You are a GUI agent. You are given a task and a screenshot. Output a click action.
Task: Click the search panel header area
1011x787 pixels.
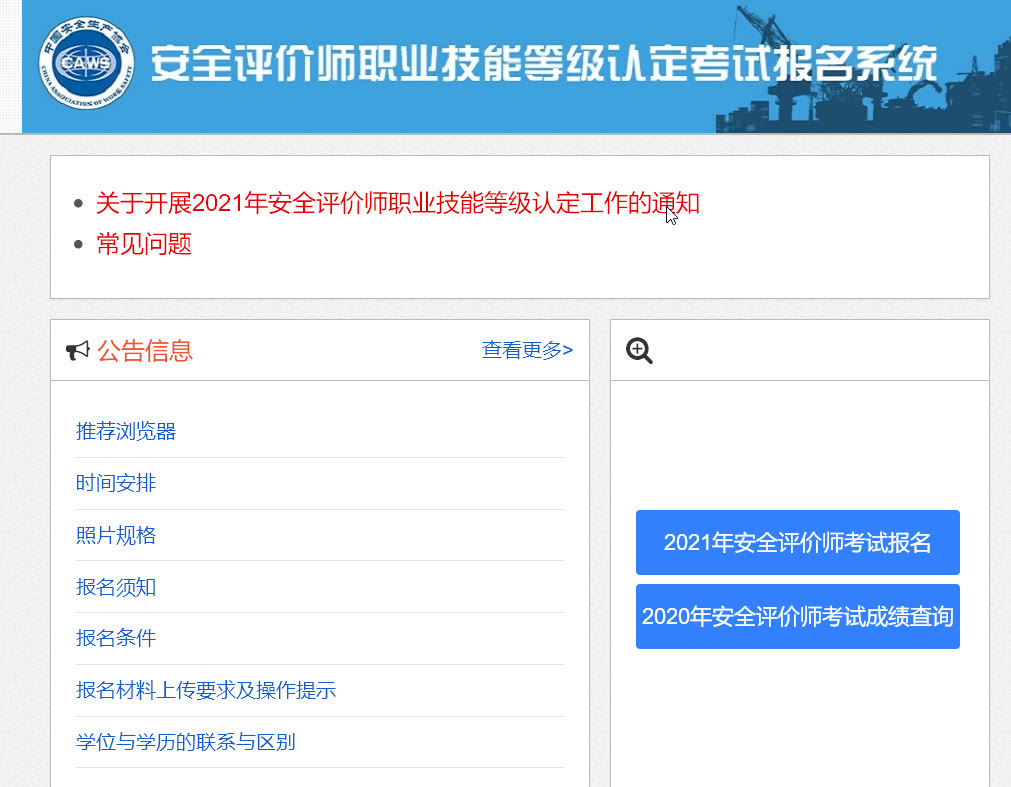point(798,350)
